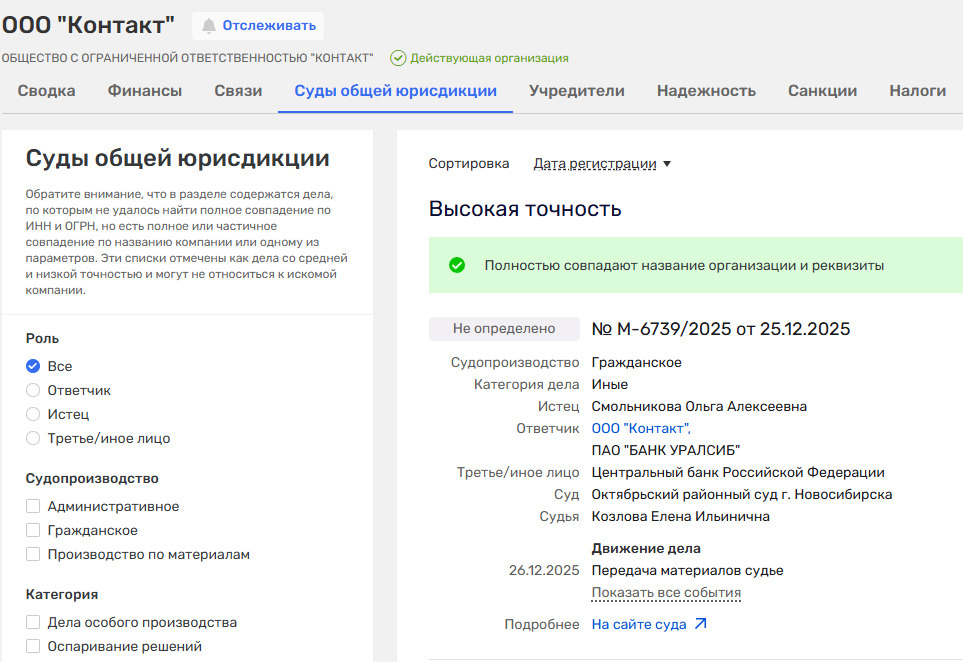Viewport: 963px width, 662px height.
Task: Click the company title ООО "Контакт"
Action: point(88,25)
